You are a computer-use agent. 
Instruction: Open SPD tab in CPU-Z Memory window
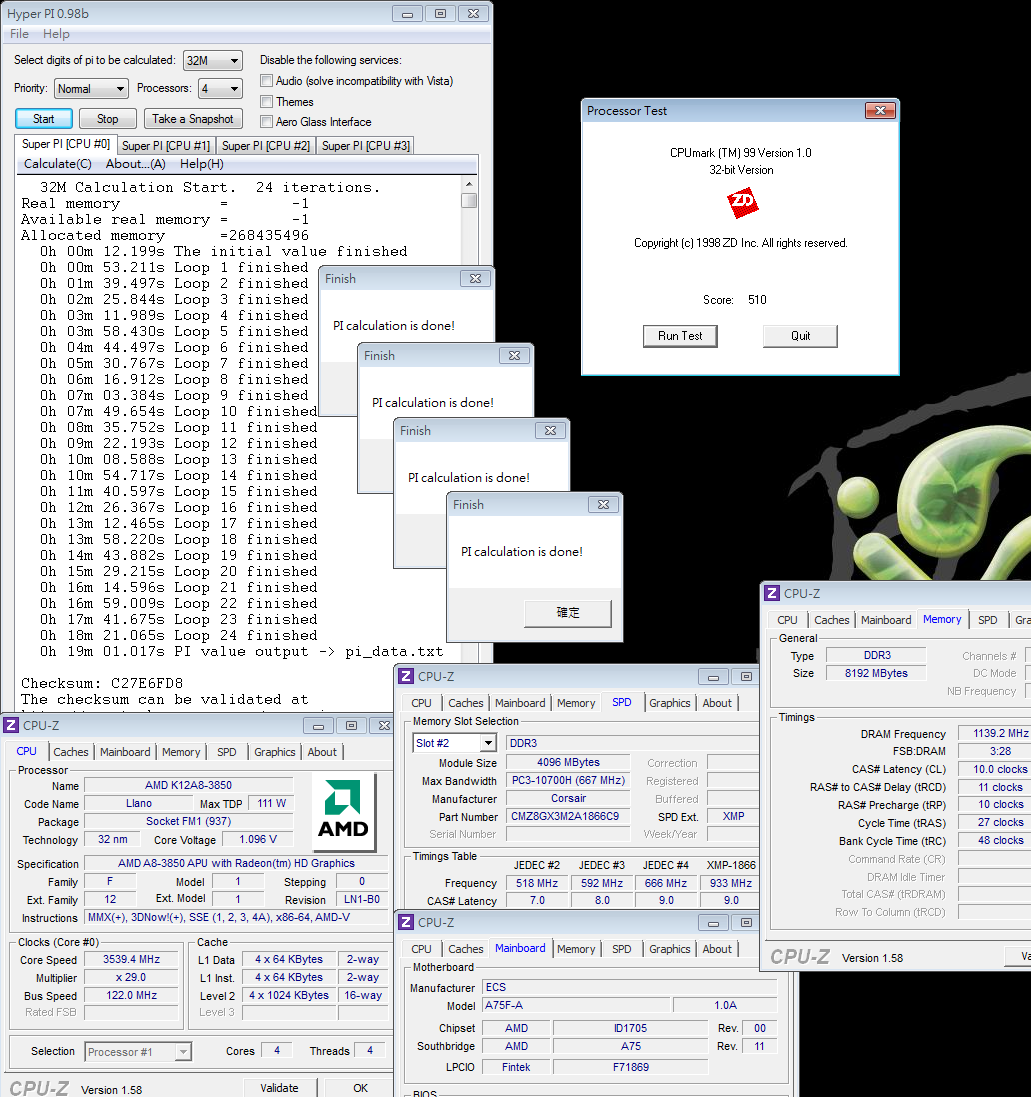tap(988, 620)
